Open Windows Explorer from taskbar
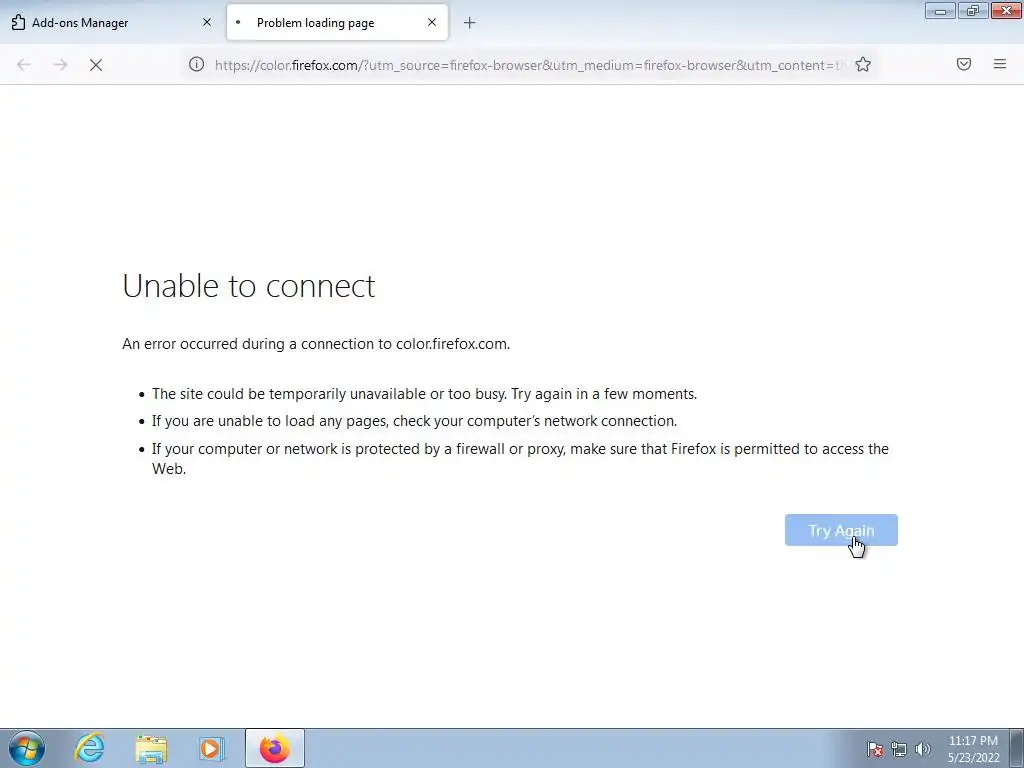1024x768 pixels. [x=151, y=748]
